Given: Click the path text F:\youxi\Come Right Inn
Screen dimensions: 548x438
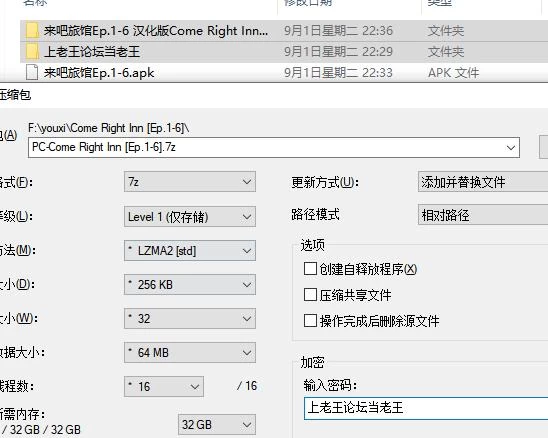Looking at the screenshot, I should 109,128.
